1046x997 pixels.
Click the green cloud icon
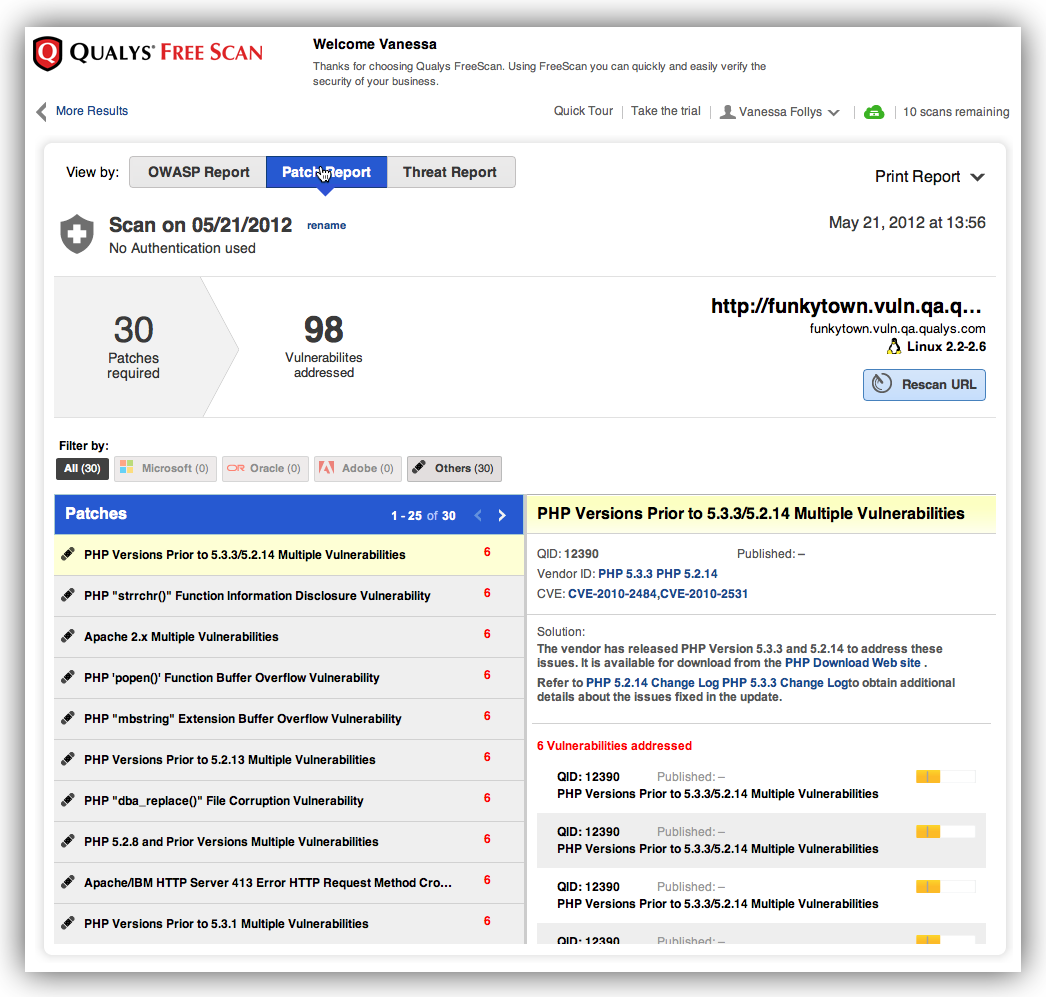874,112
